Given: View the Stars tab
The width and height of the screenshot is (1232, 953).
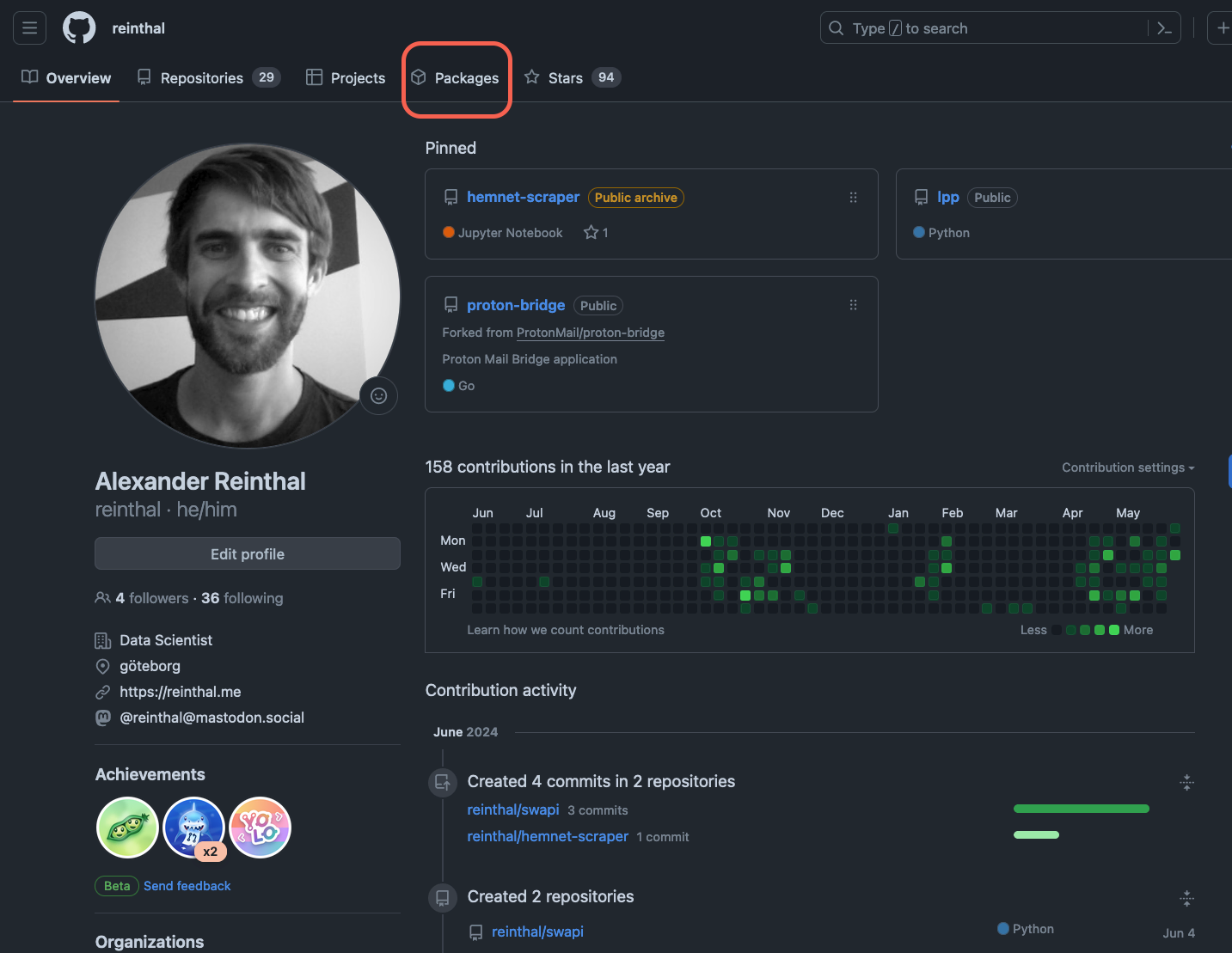Looking at the screenshot, I should [x=573, y=78].
